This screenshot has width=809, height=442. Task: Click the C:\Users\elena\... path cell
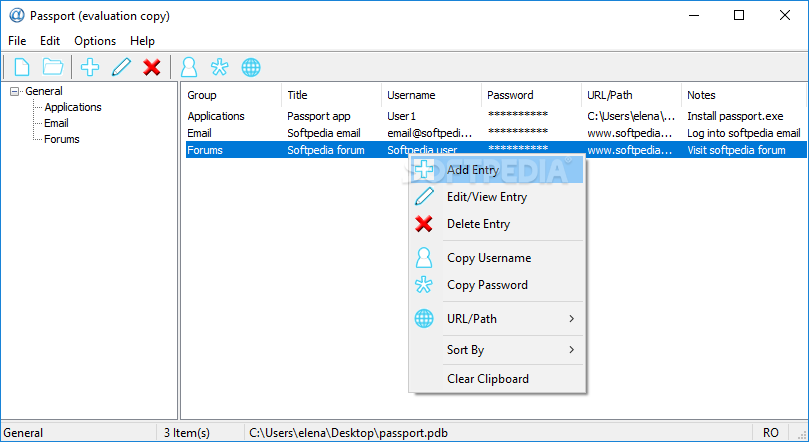click(631, 116)
